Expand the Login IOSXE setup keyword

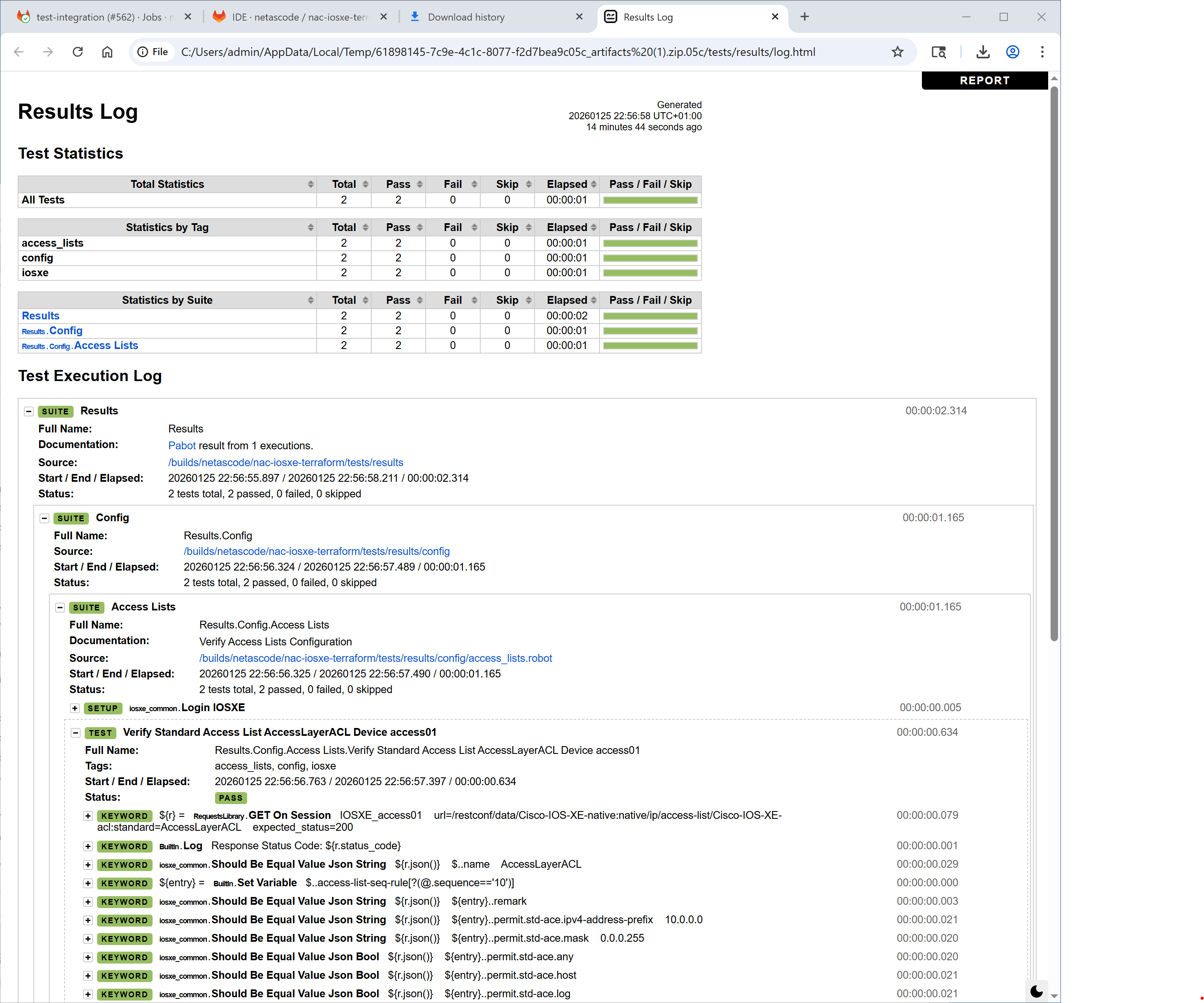pyautogui.click(x=75, y=708)
